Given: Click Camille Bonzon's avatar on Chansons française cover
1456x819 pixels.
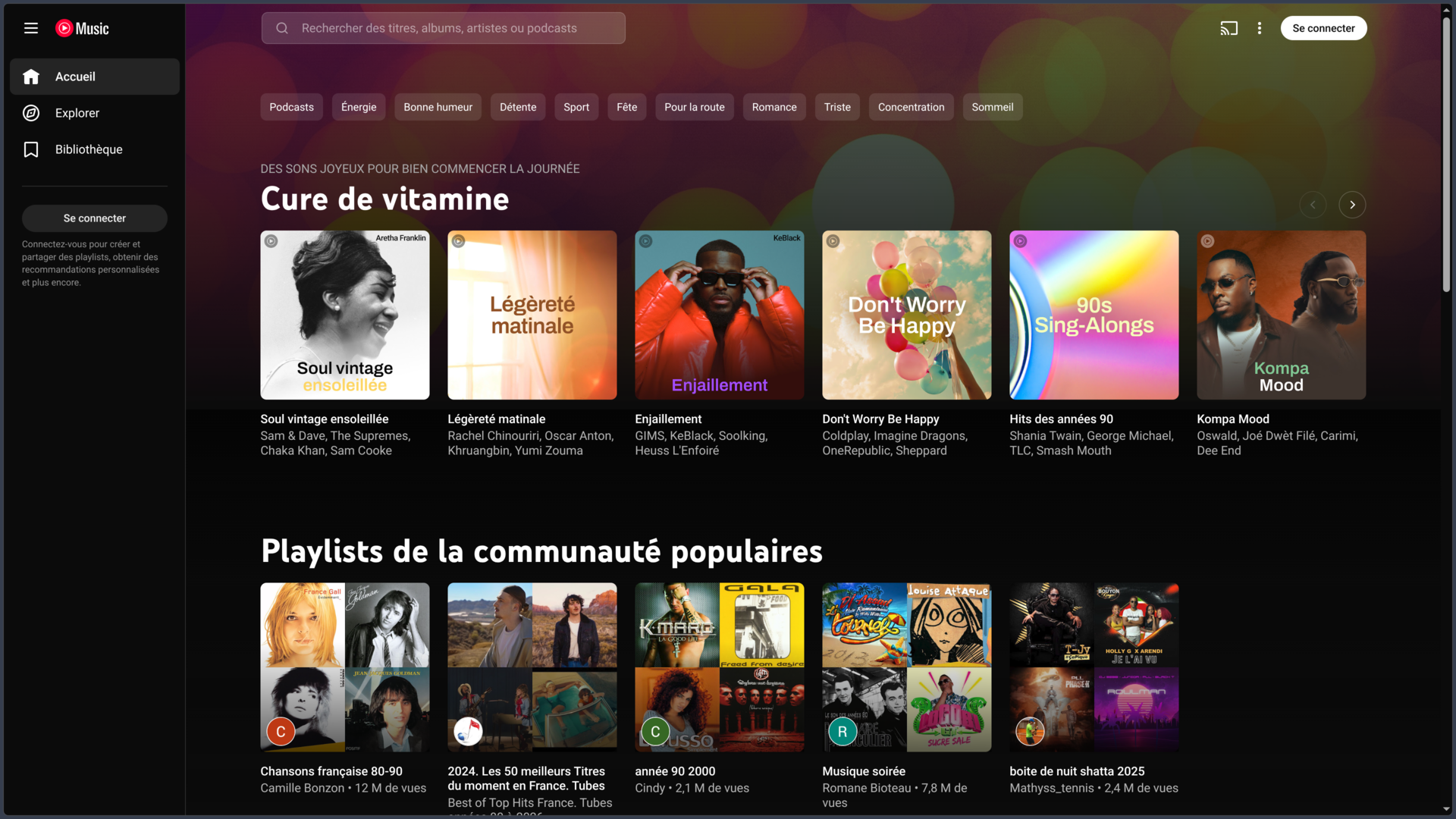Looking at the screenshot, I should coord(281,732).
